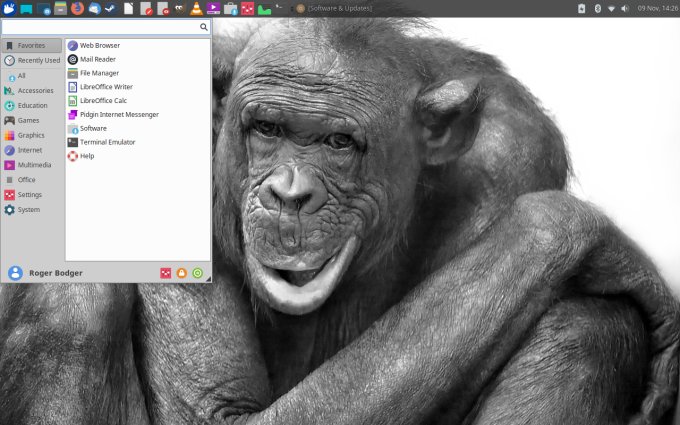Click the menu search field
The image size is (680, 425).
pos(100,28)
